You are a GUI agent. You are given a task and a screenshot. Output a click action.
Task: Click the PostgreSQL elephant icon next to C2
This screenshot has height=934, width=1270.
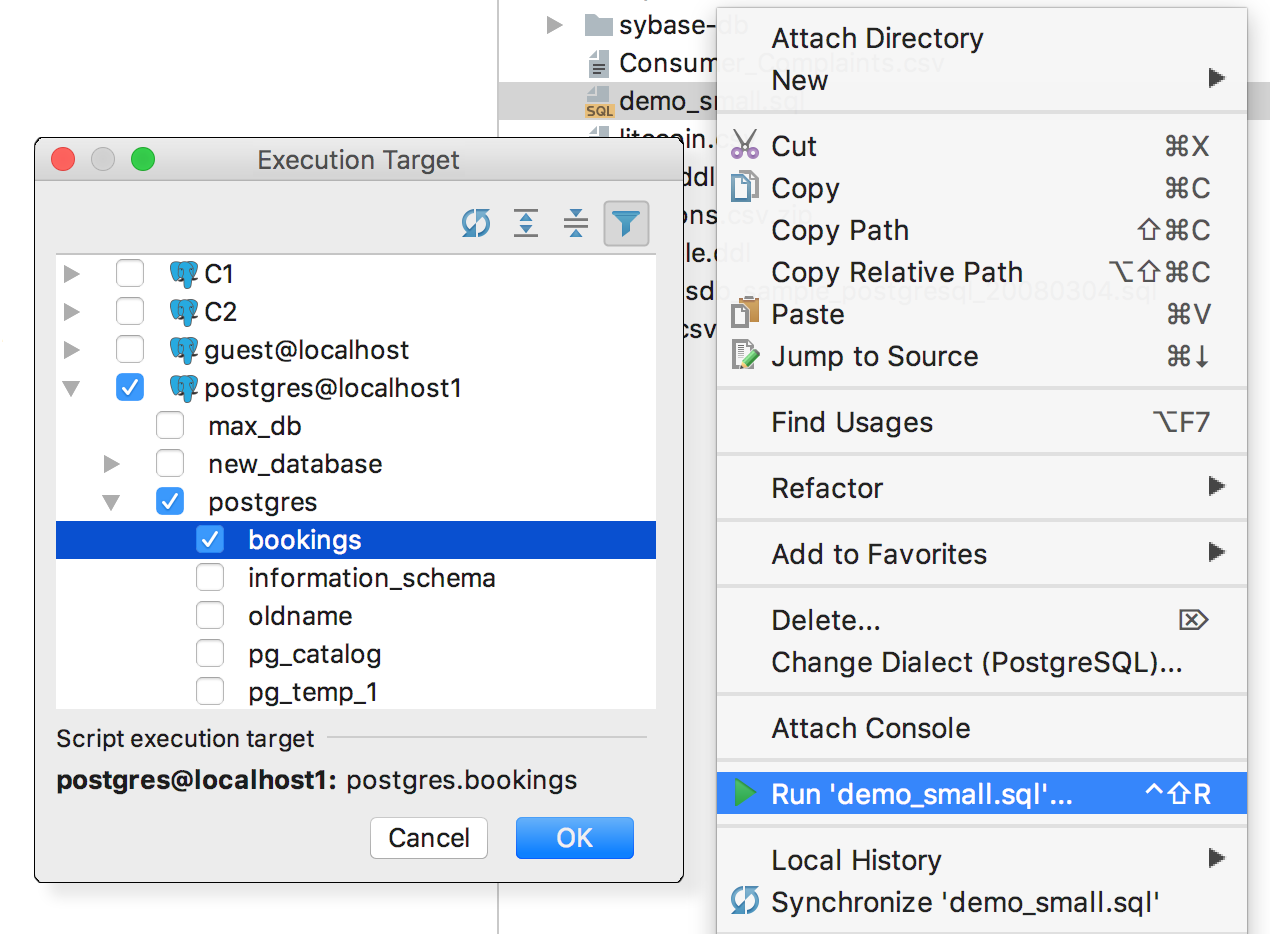coord(184,311)
